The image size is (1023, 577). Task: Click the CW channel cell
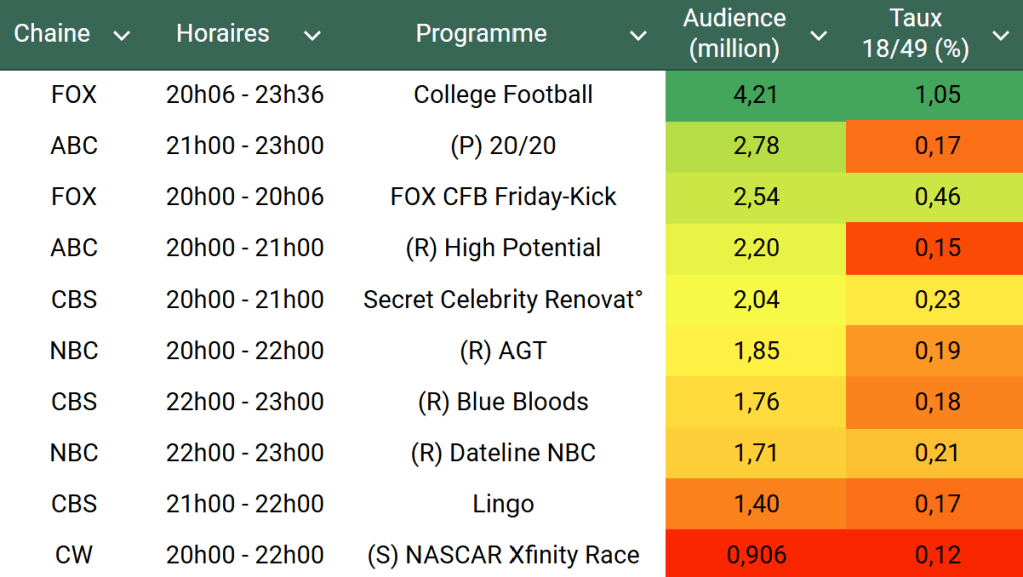click(74, 554)
